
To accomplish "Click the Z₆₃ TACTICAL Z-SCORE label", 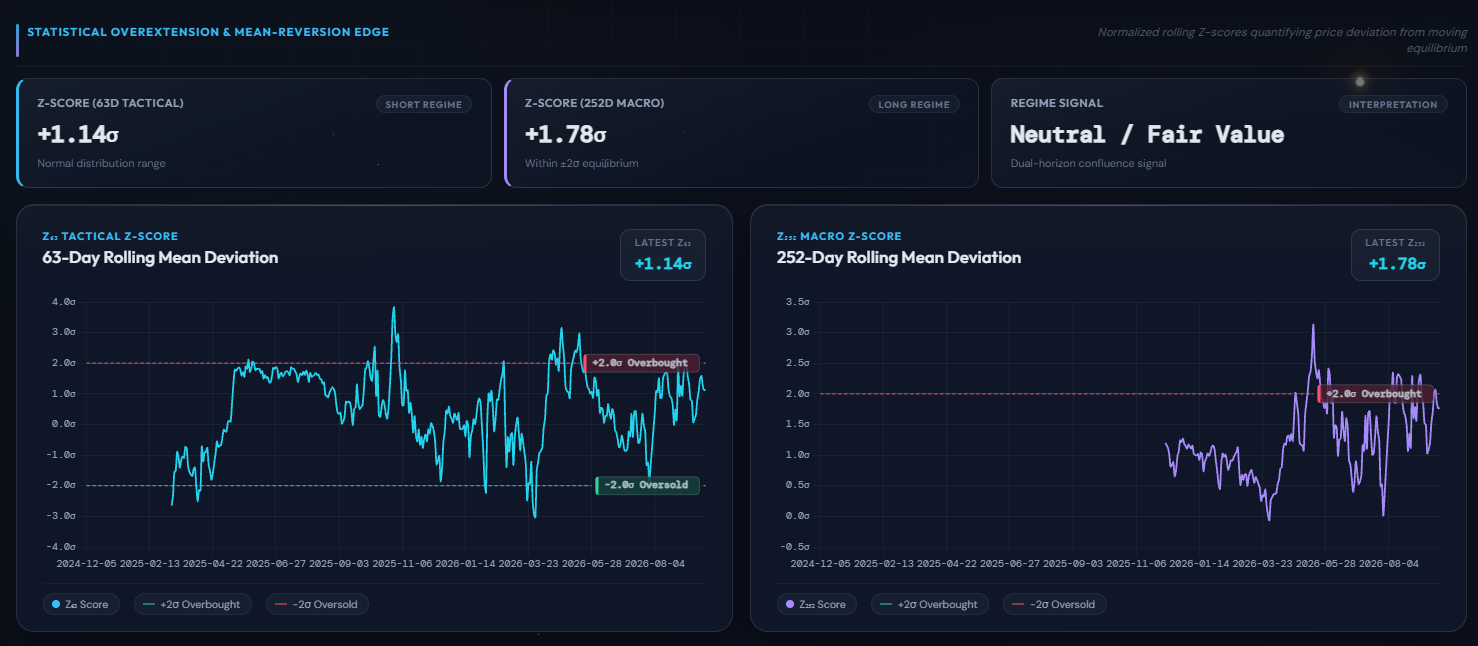I will pyautogui.click(x=110, y=236).
